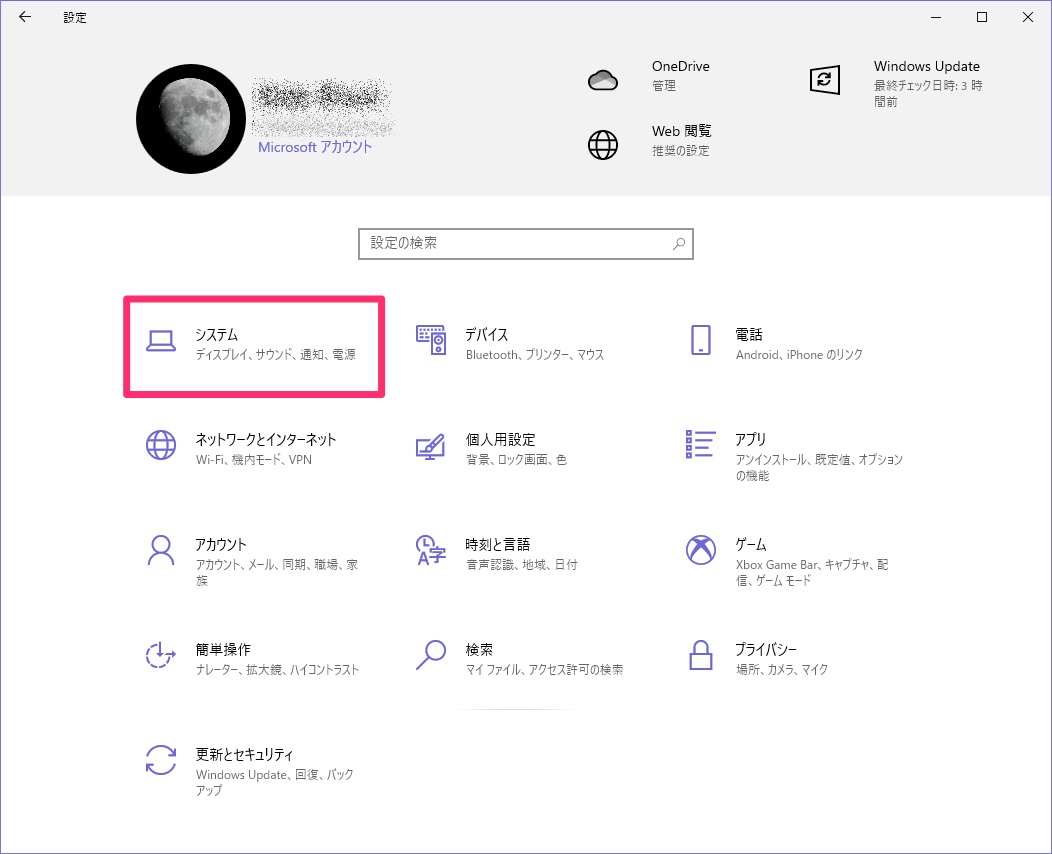Open アカウント settings label
1052x854 pixels.
click(x=221, y=544)
